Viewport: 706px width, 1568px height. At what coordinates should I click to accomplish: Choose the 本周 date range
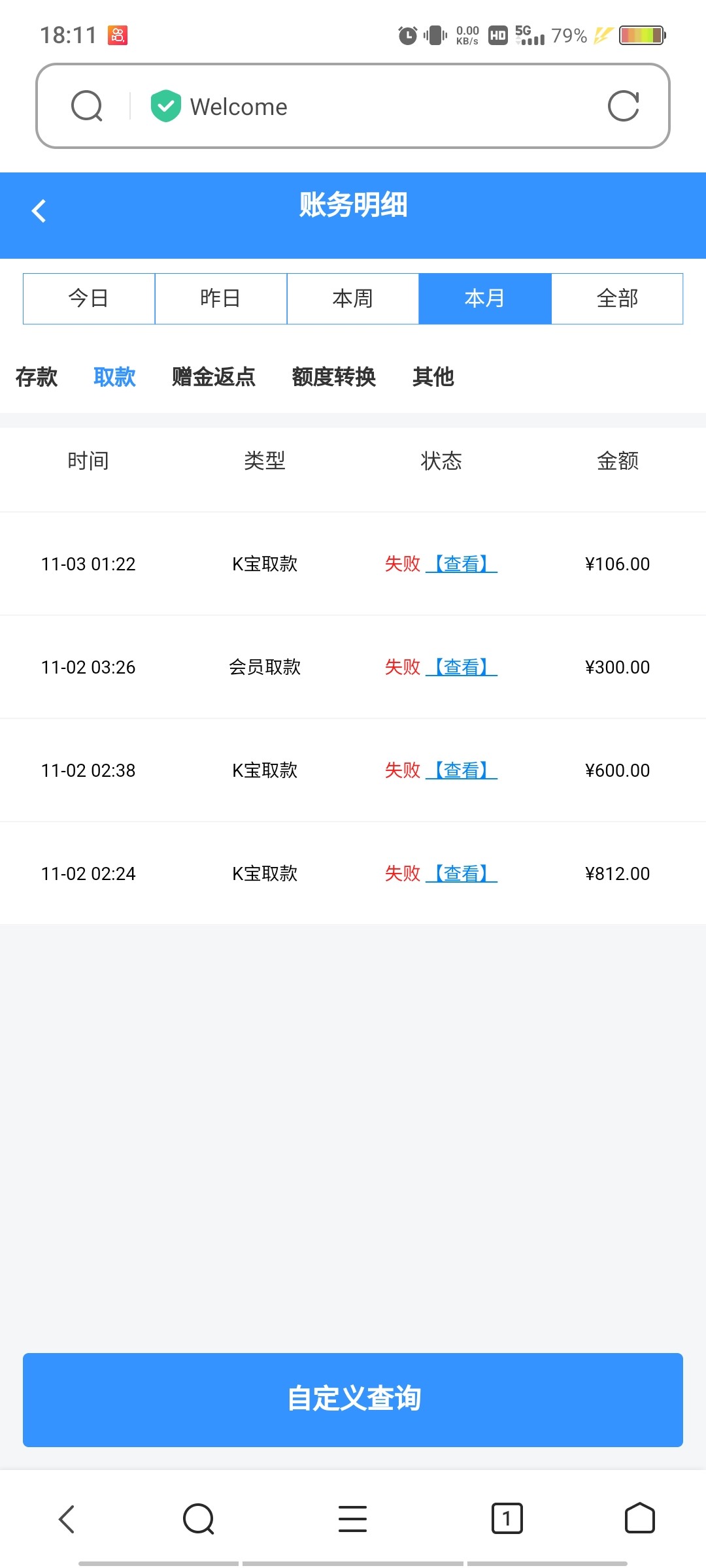353,299
